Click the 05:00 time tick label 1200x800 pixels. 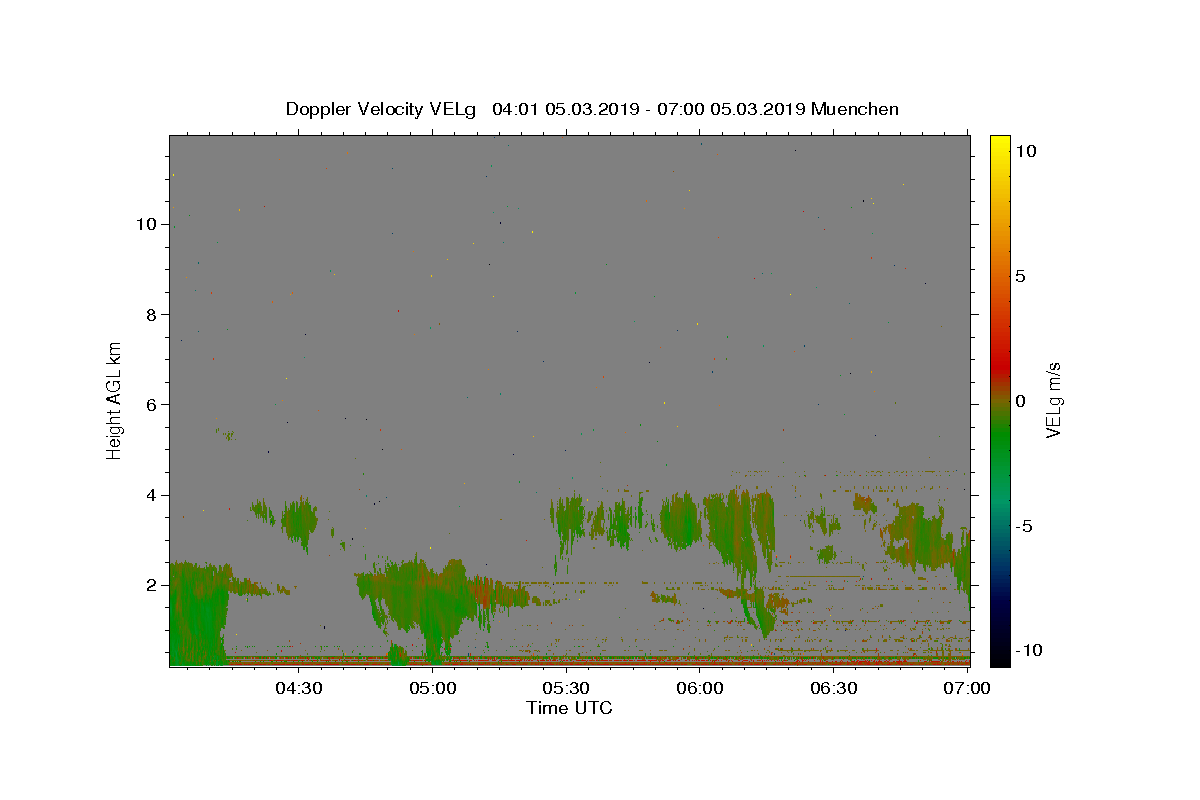pos(433,687)
